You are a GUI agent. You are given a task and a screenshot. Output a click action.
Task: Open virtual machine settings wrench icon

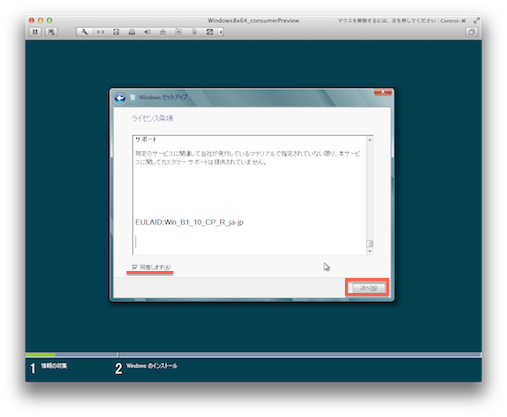[84, 32]
